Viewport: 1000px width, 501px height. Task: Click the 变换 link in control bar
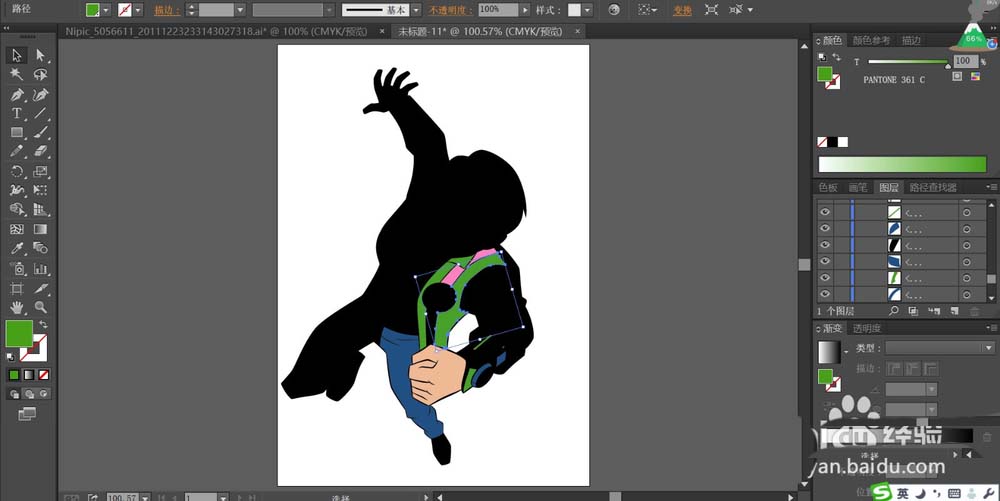pyautogui.click(x=682, y=10)
